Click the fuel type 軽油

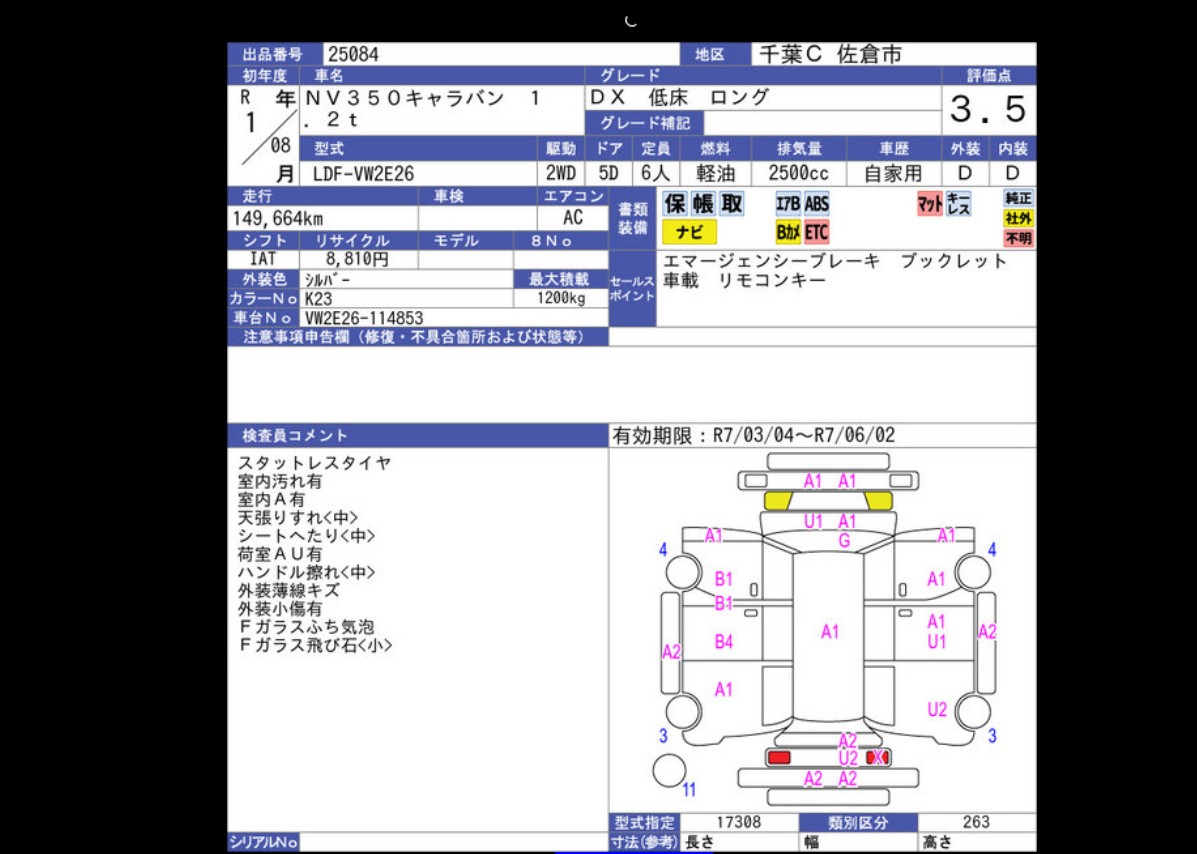[x=716, y=174]
